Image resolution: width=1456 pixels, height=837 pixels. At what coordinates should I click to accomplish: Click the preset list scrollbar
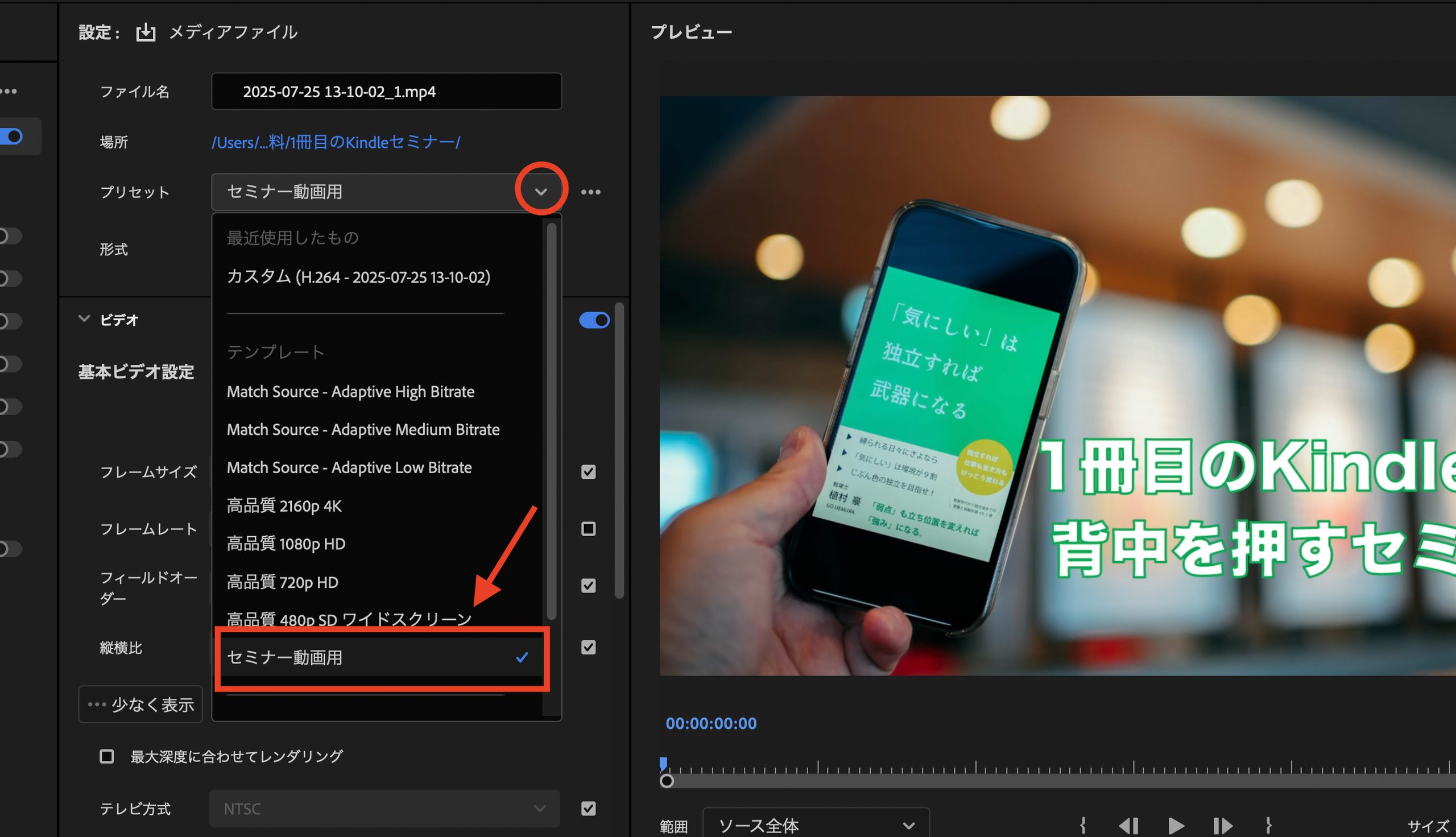coord(552,422)
